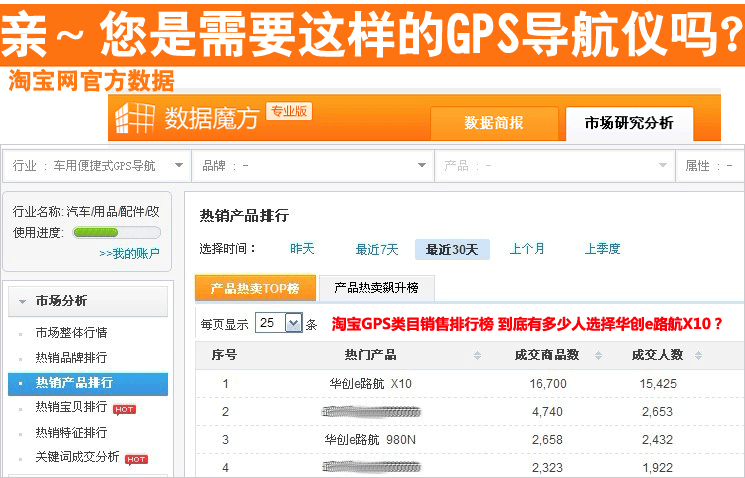Choose the 上季度 time range
The height and width of the screenshot is (478, 745).
pyautogui.click(x=602, y=249)
